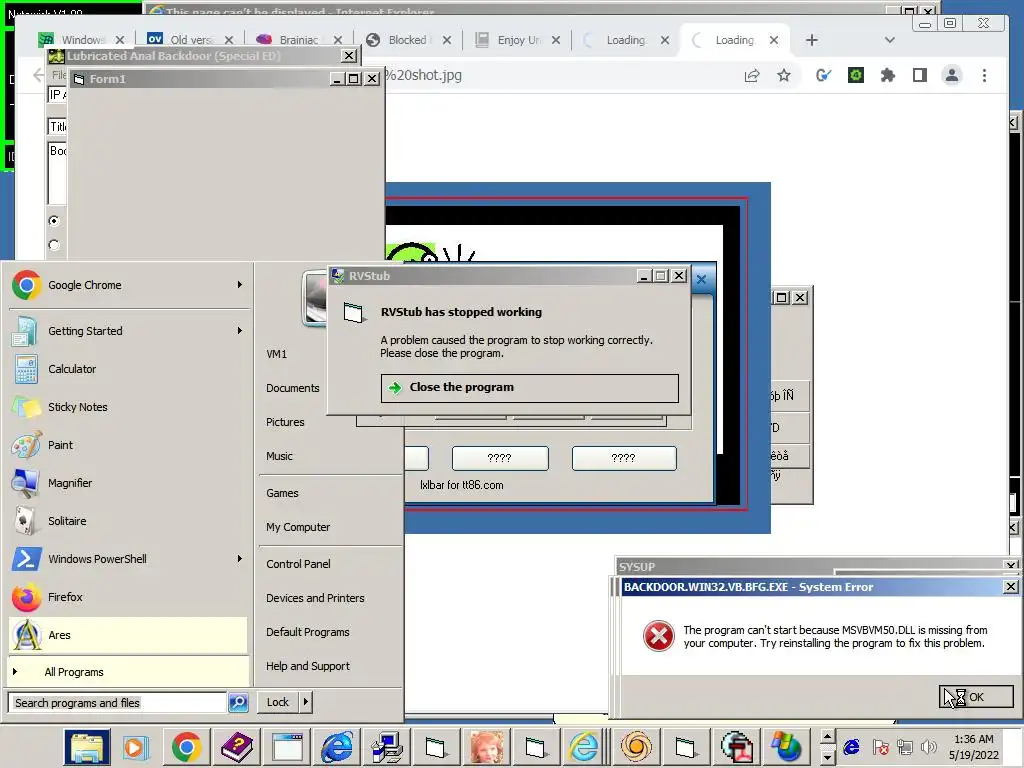
Task: Click Chrome share page icon
Action: tap(752, 76)
